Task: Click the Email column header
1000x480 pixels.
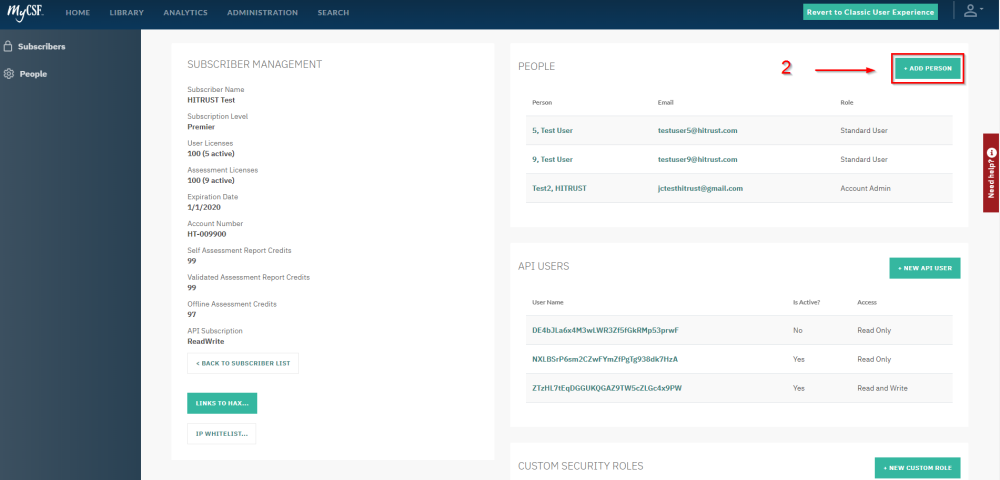Action: tap(666, 103)
